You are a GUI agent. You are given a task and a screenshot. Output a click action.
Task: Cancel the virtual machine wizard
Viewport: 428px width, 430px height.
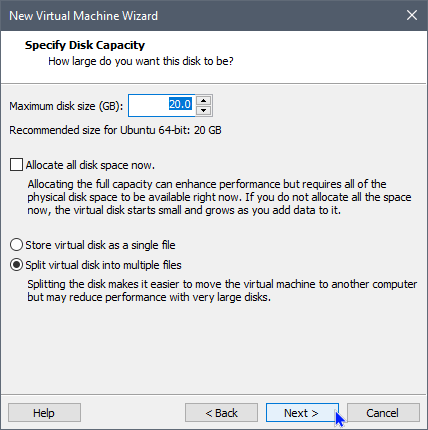(383, 413)
